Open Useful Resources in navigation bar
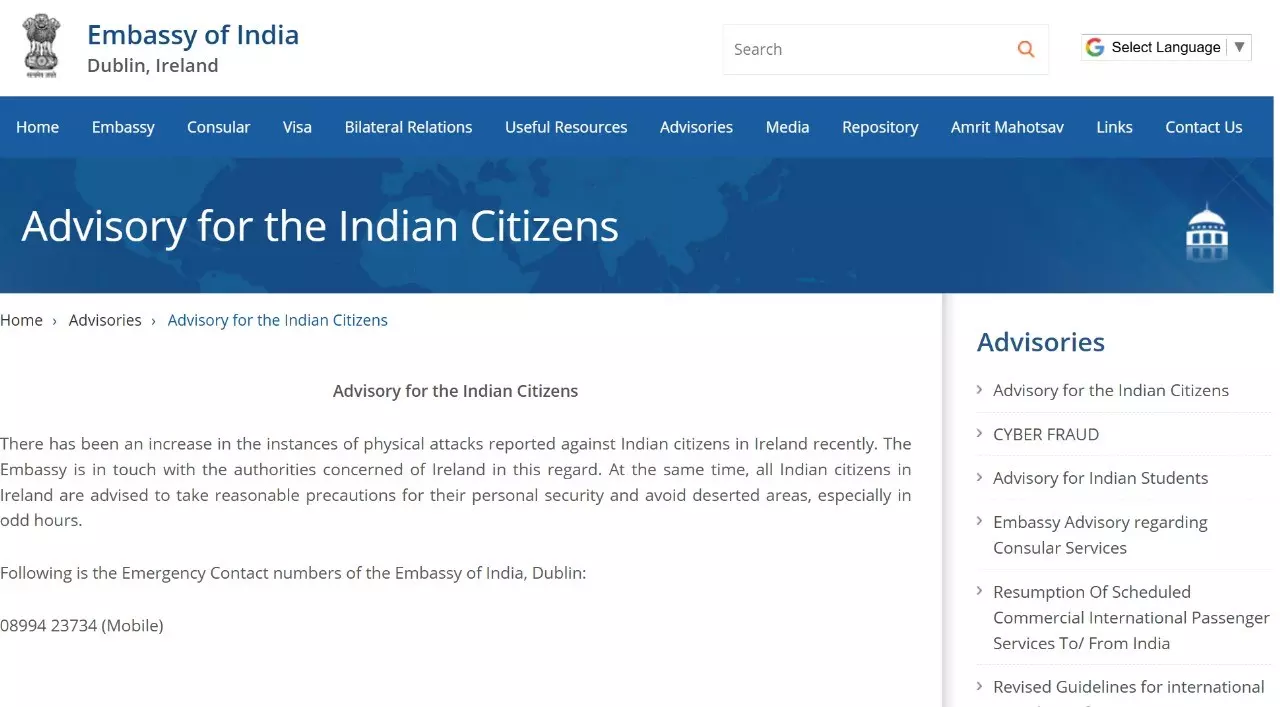 click(566, 127)
